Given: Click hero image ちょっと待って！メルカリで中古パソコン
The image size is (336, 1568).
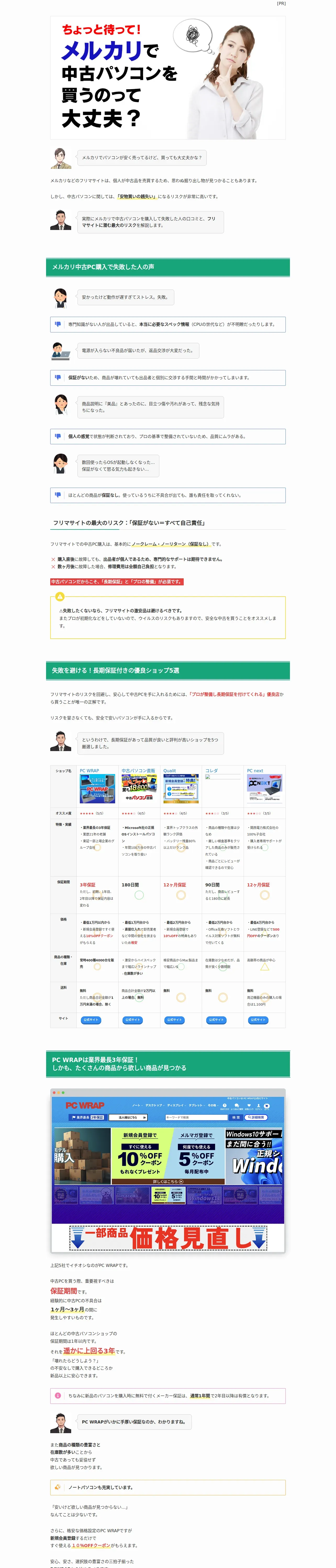Looking at the screenshot, I should click(168, 77).
